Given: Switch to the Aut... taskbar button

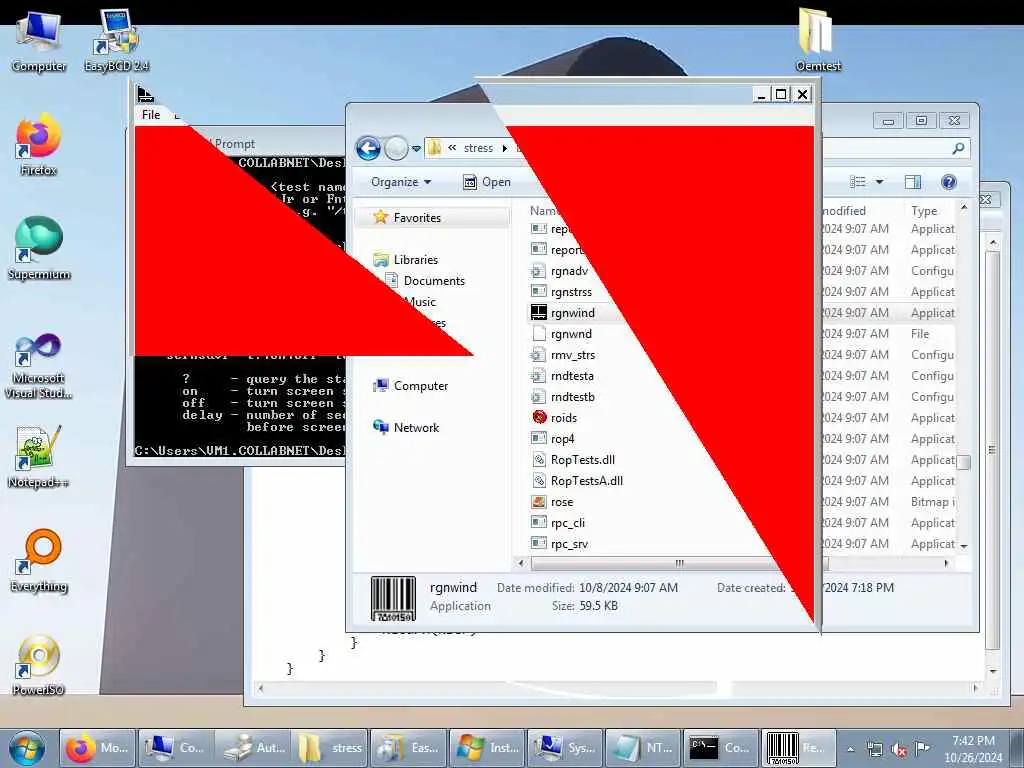Looking at the screenshot, I should [253, 748].
